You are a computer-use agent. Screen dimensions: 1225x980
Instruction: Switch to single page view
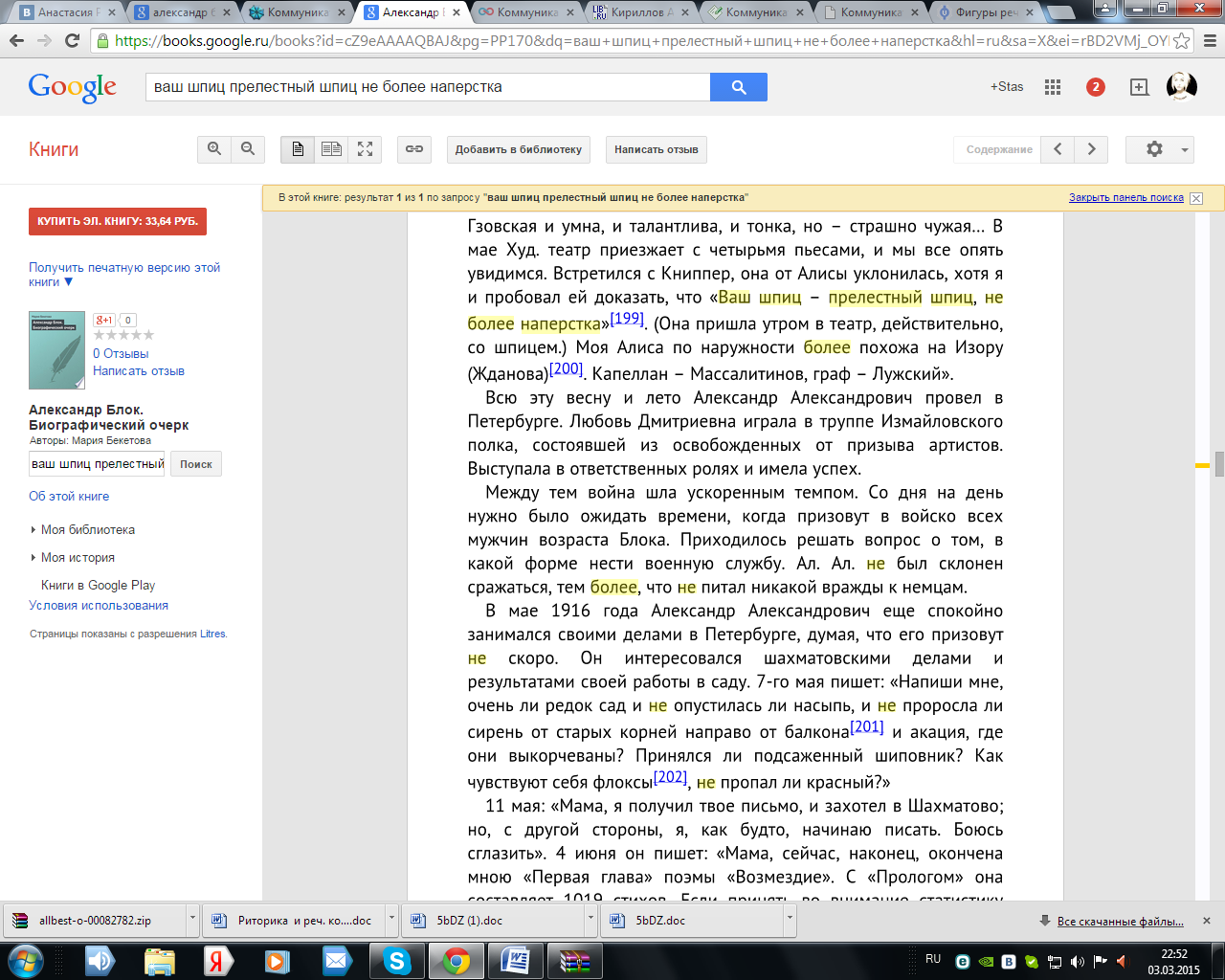[x=298, y=149]
